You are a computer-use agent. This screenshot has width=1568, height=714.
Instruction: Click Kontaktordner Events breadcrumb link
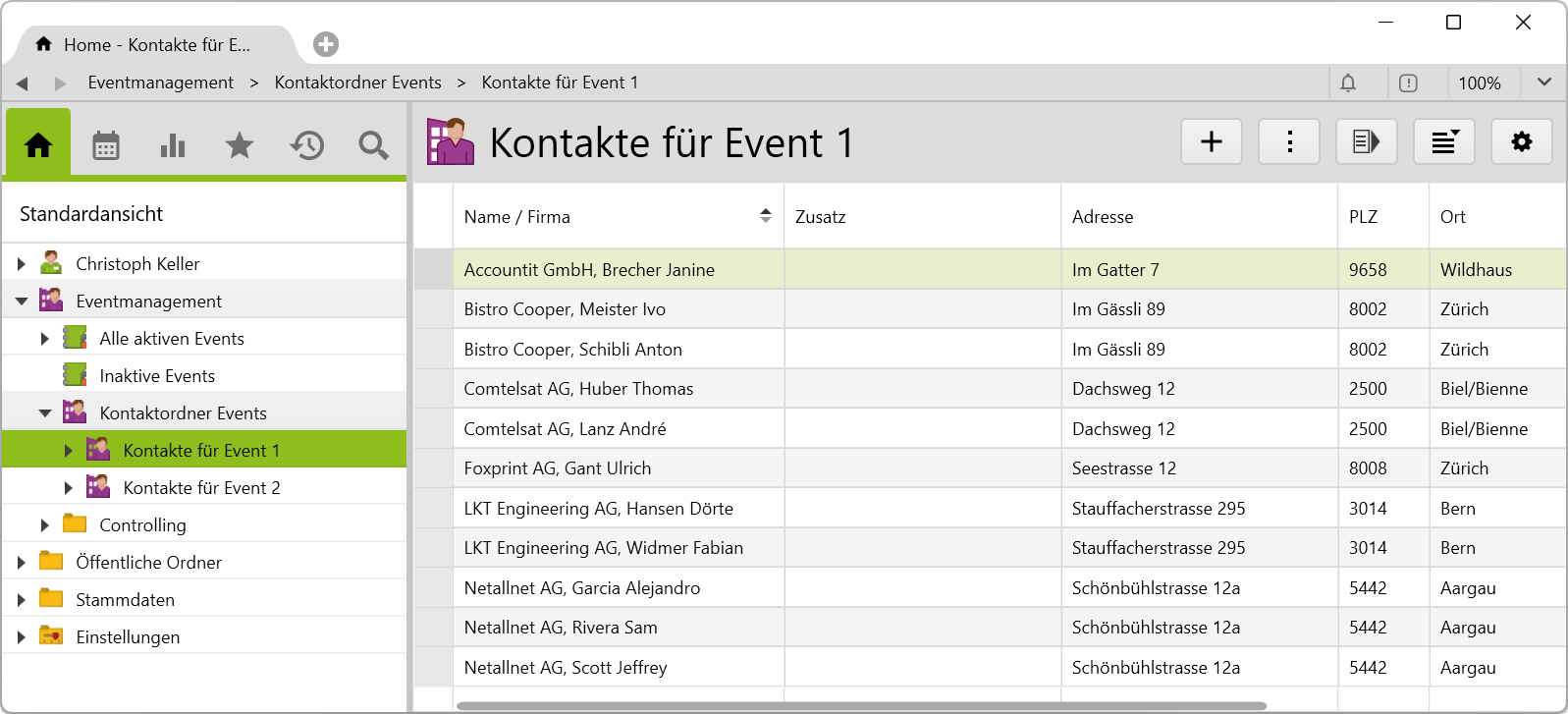(357, 82)
